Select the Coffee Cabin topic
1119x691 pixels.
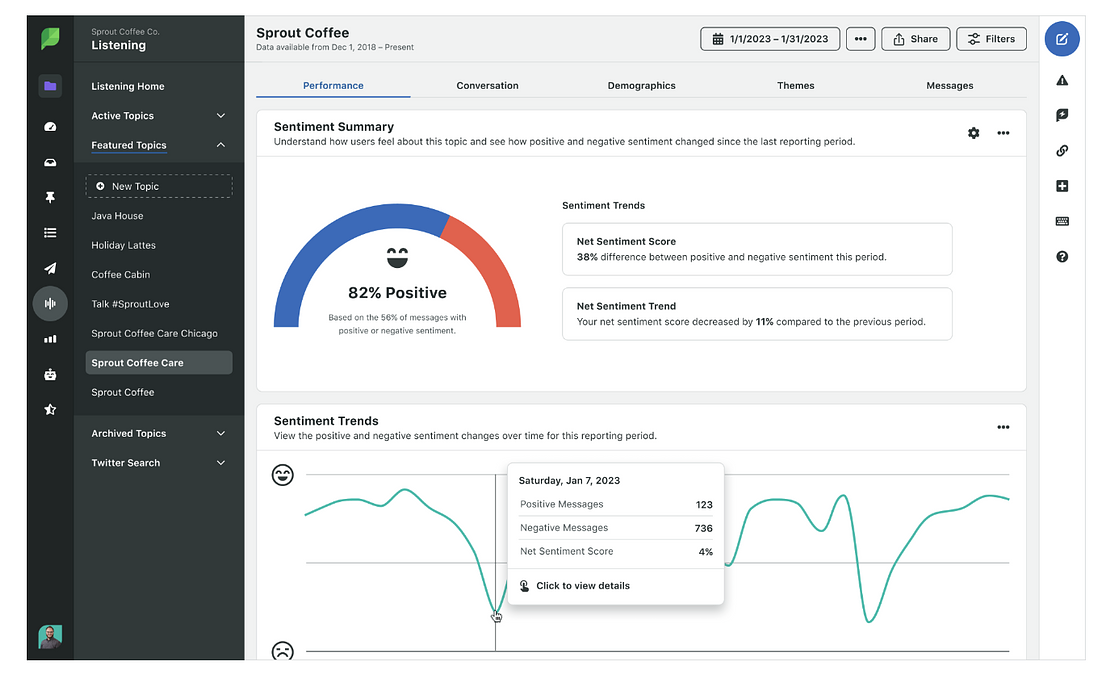(x=121, y=274)
